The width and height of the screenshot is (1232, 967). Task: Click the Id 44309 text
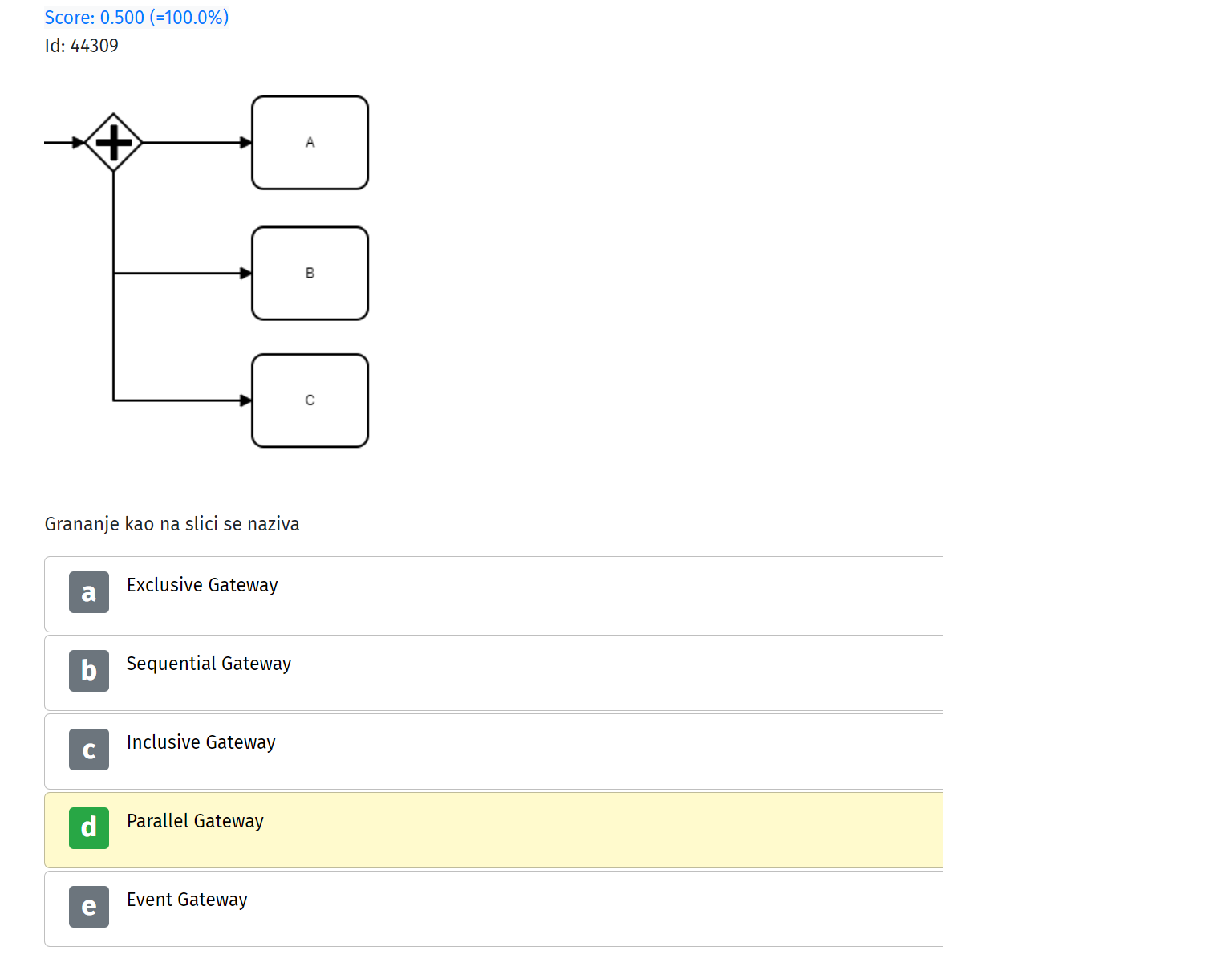point(82,46)
